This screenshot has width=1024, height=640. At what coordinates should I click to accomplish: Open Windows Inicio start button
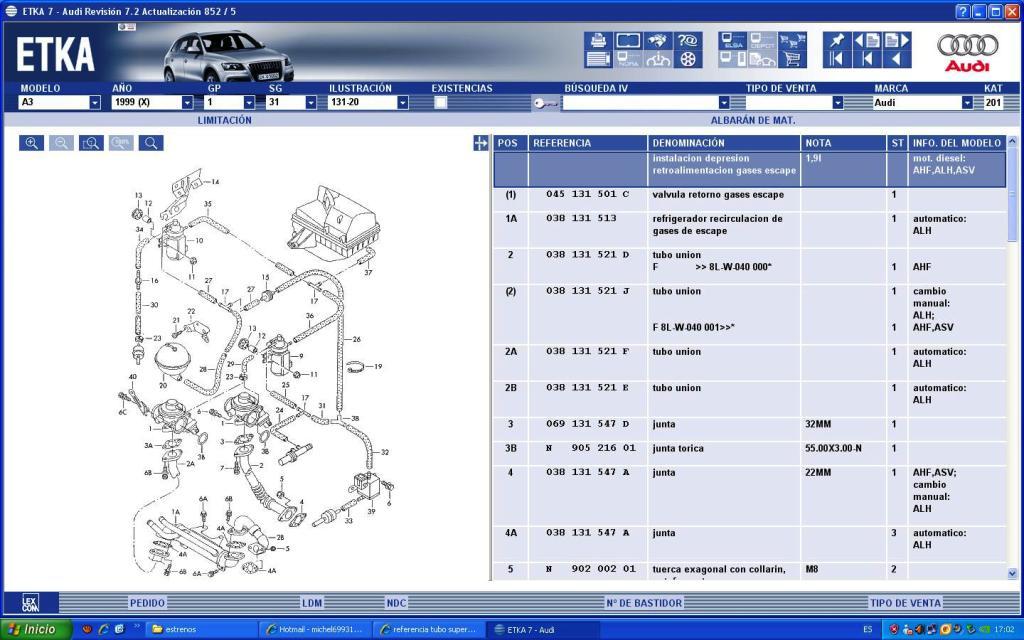point(34,630)
